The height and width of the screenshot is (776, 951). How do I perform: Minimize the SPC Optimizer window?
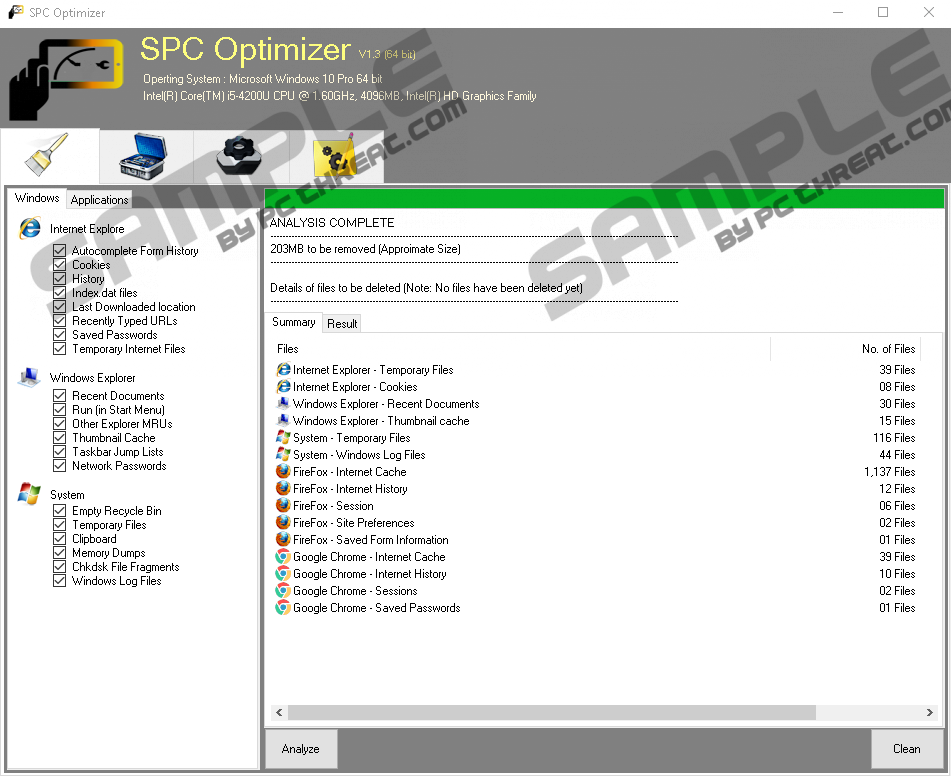click(x=838, y=12)
